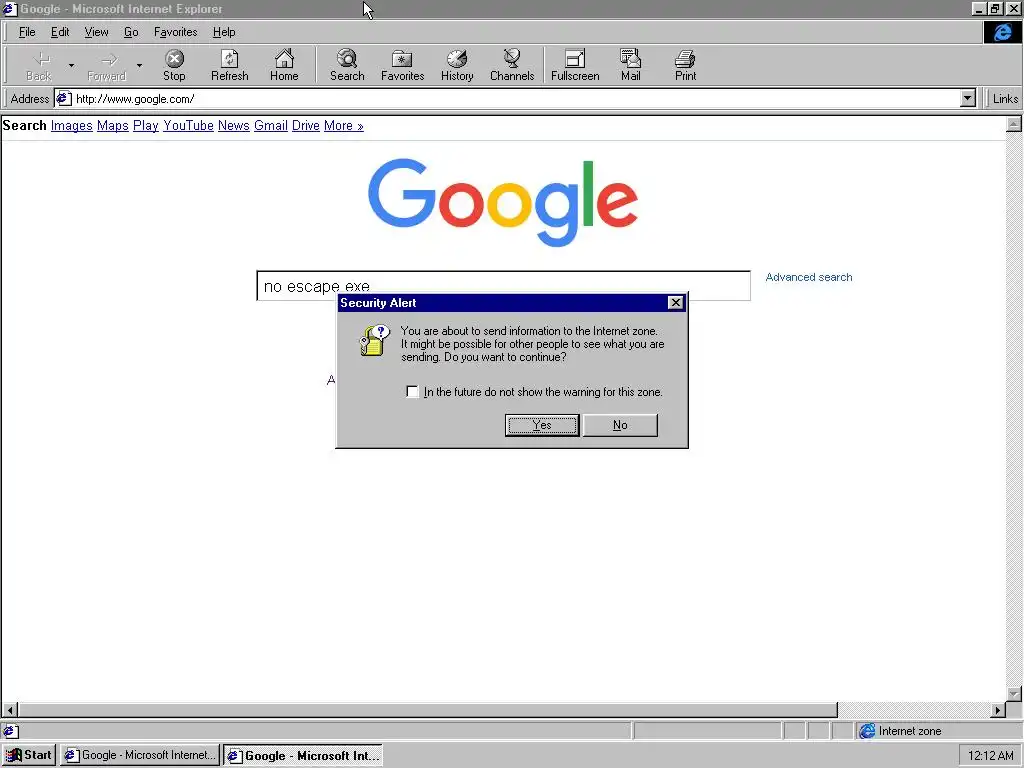Open the News link
The width and height of the screenshot is (1024, 768).
pos(234,125)
